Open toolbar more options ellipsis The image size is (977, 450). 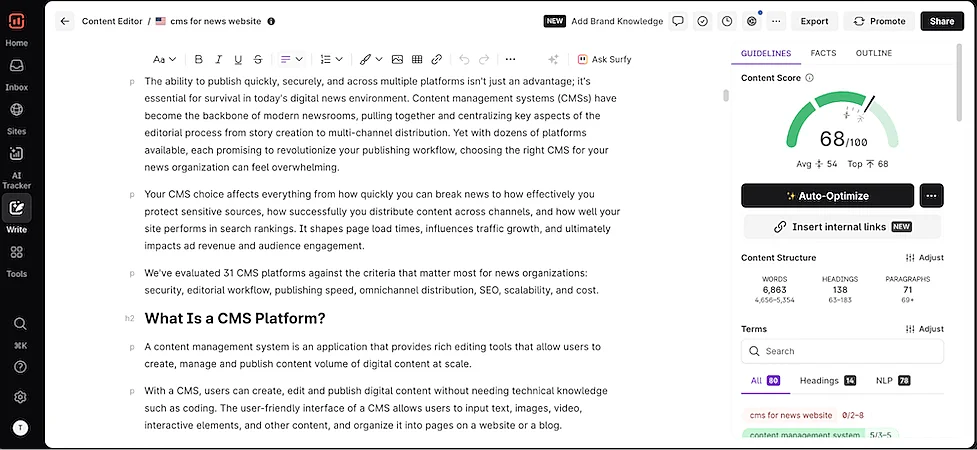pos(510,59)
